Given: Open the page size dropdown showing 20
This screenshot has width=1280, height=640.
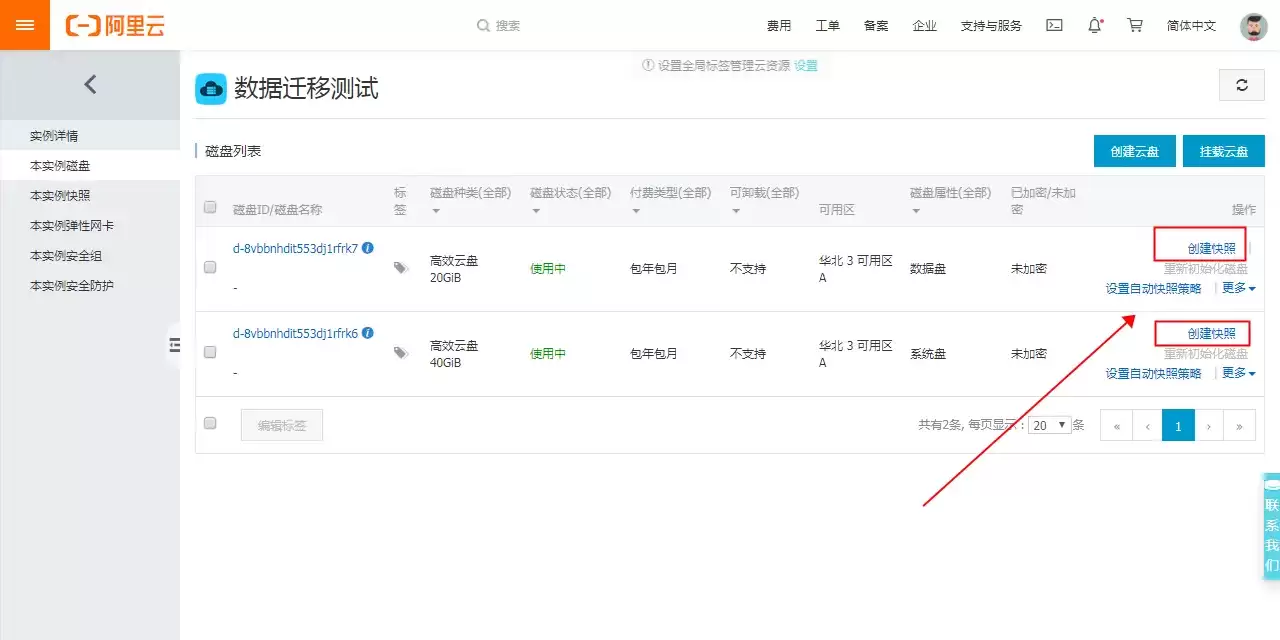Looking at the screenshot, I should click(1050, 424).
